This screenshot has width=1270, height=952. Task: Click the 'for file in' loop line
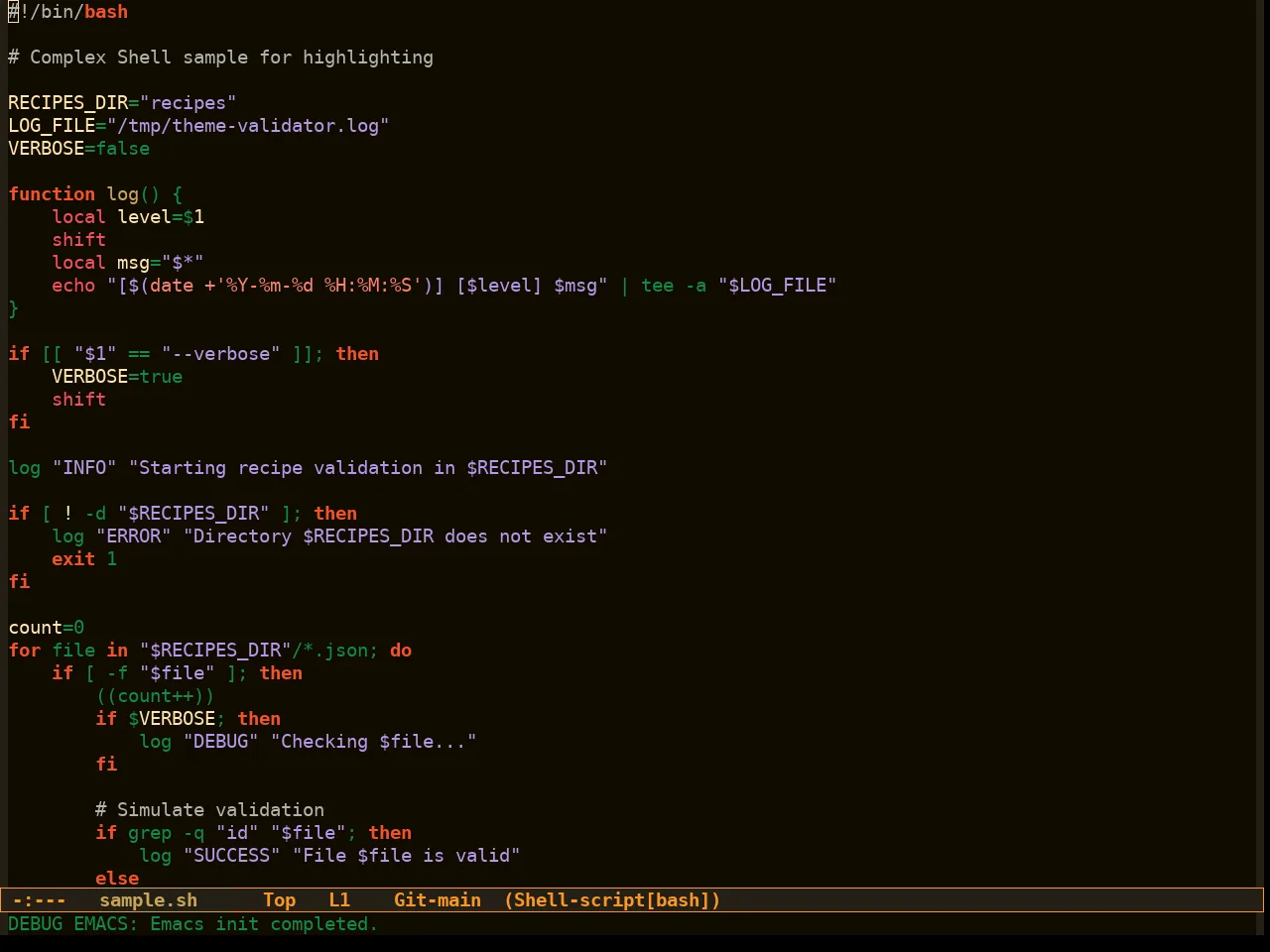tap(210, 651)
